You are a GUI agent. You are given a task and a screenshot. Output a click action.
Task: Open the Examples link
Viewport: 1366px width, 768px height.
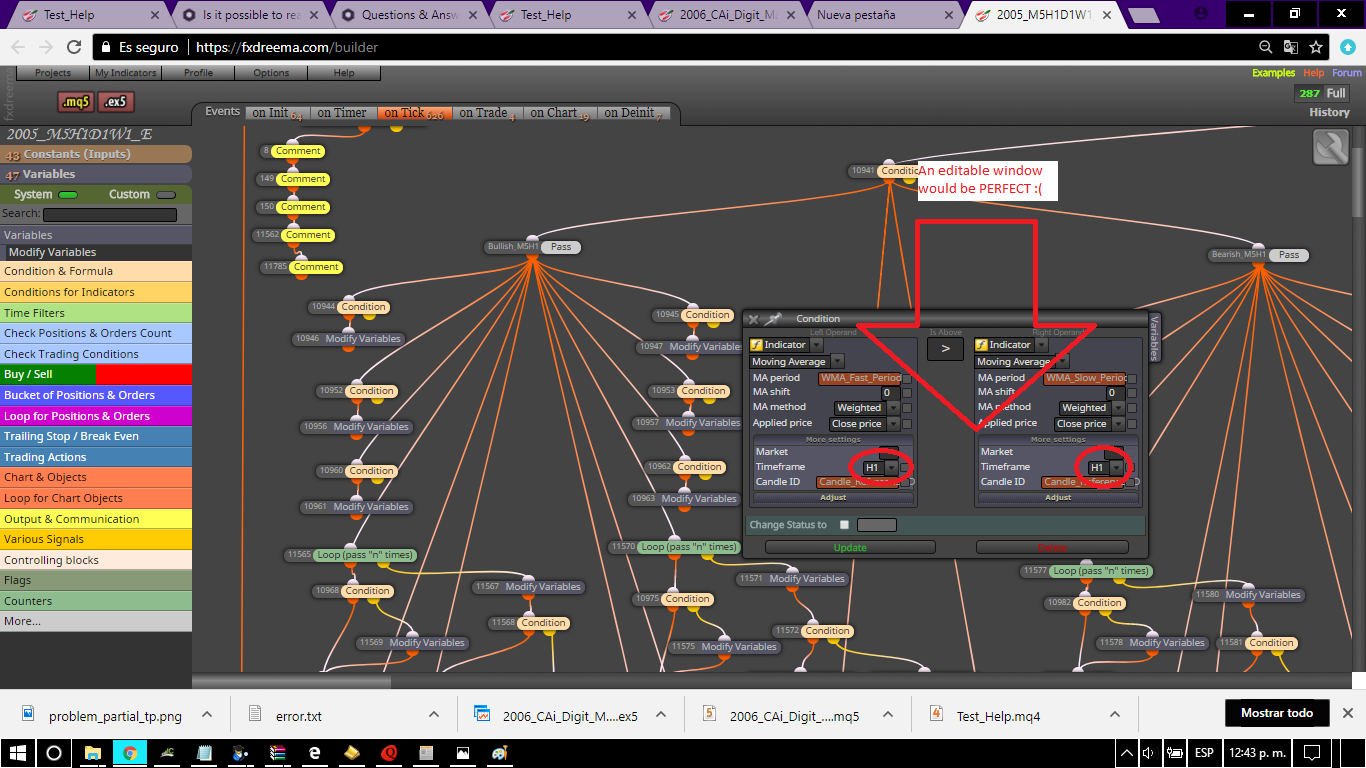(x=1273, y=73)
